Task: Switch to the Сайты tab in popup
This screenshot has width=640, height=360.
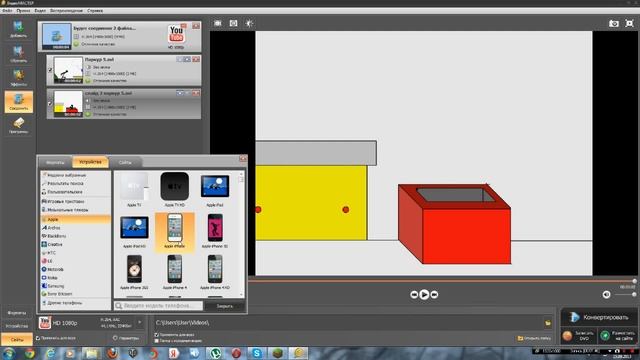Action: [x=125, y=162]
